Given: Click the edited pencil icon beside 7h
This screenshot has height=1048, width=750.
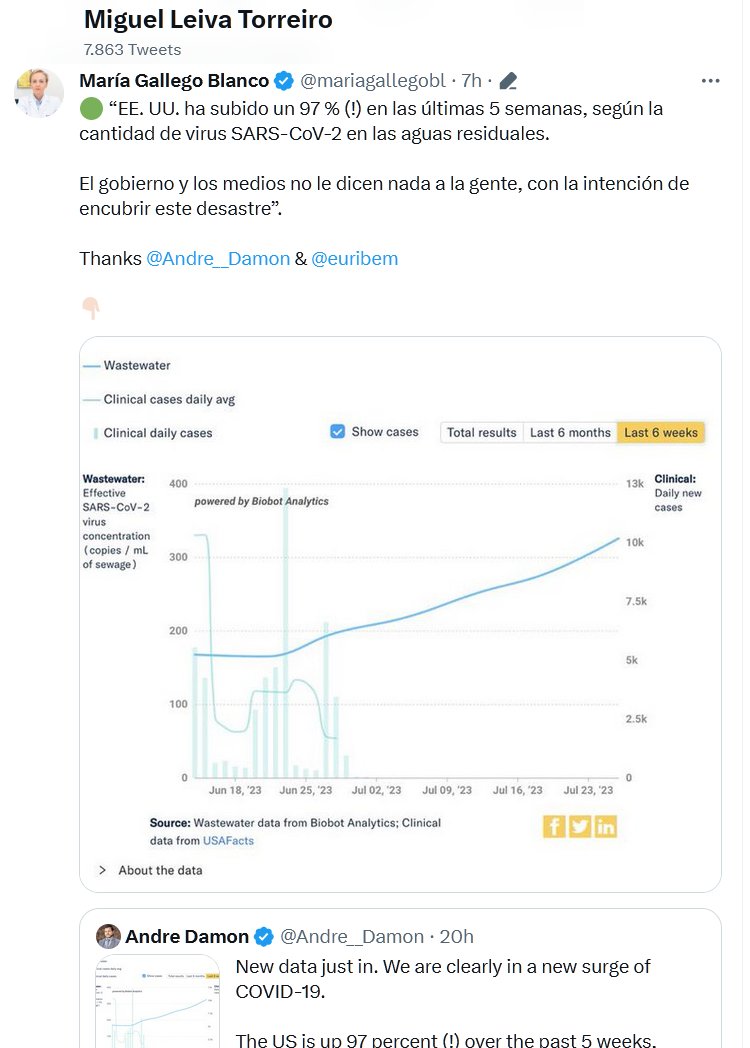Looking at the screenshot, I should point(508,81).
